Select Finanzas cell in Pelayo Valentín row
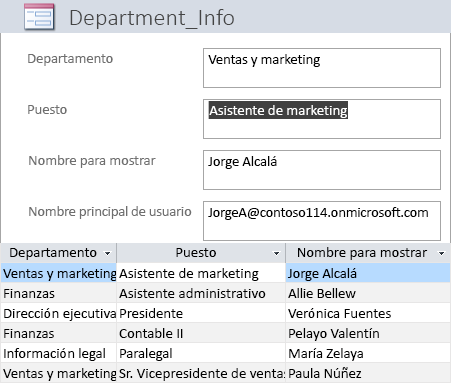 59,333
